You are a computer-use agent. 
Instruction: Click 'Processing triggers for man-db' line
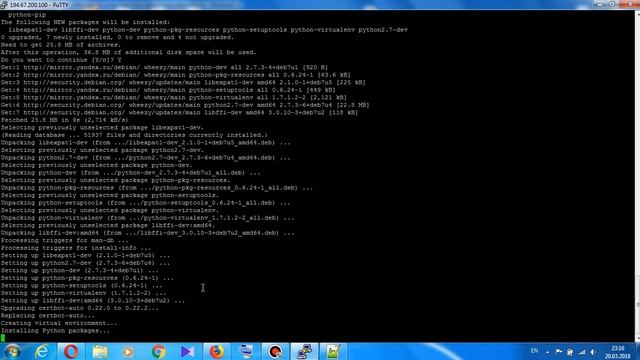(64, 240)
